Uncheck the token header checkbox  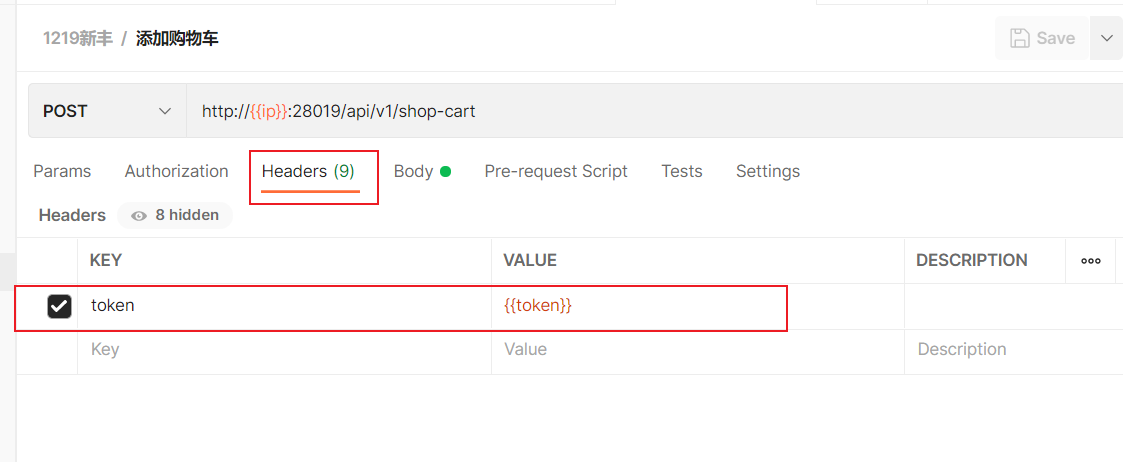coord(60,307)
